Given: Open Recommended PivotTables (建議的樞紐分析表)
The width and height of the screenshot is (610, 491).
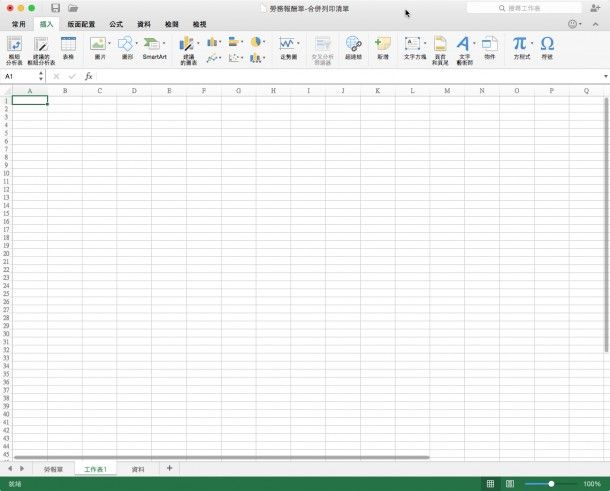Looking at the screenshot, I should [41, 50].
